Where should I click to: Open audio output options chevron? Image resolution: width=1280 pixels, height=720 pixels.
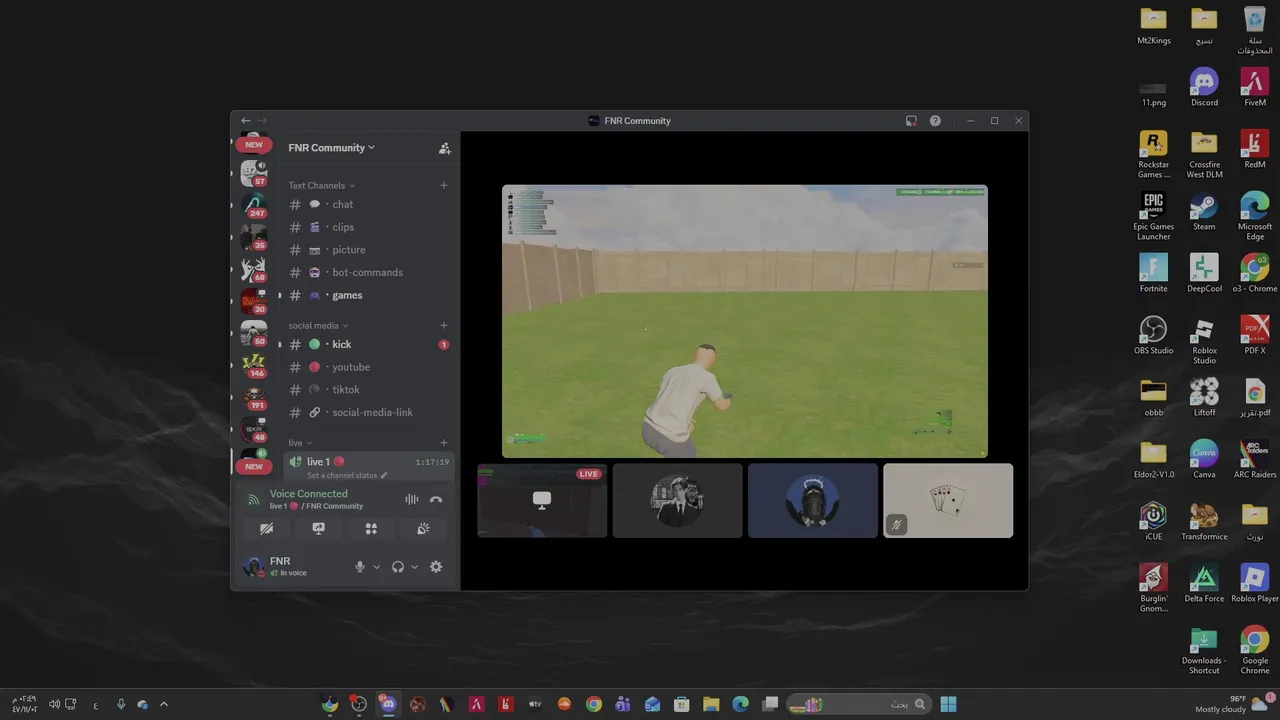pos(414,567)
